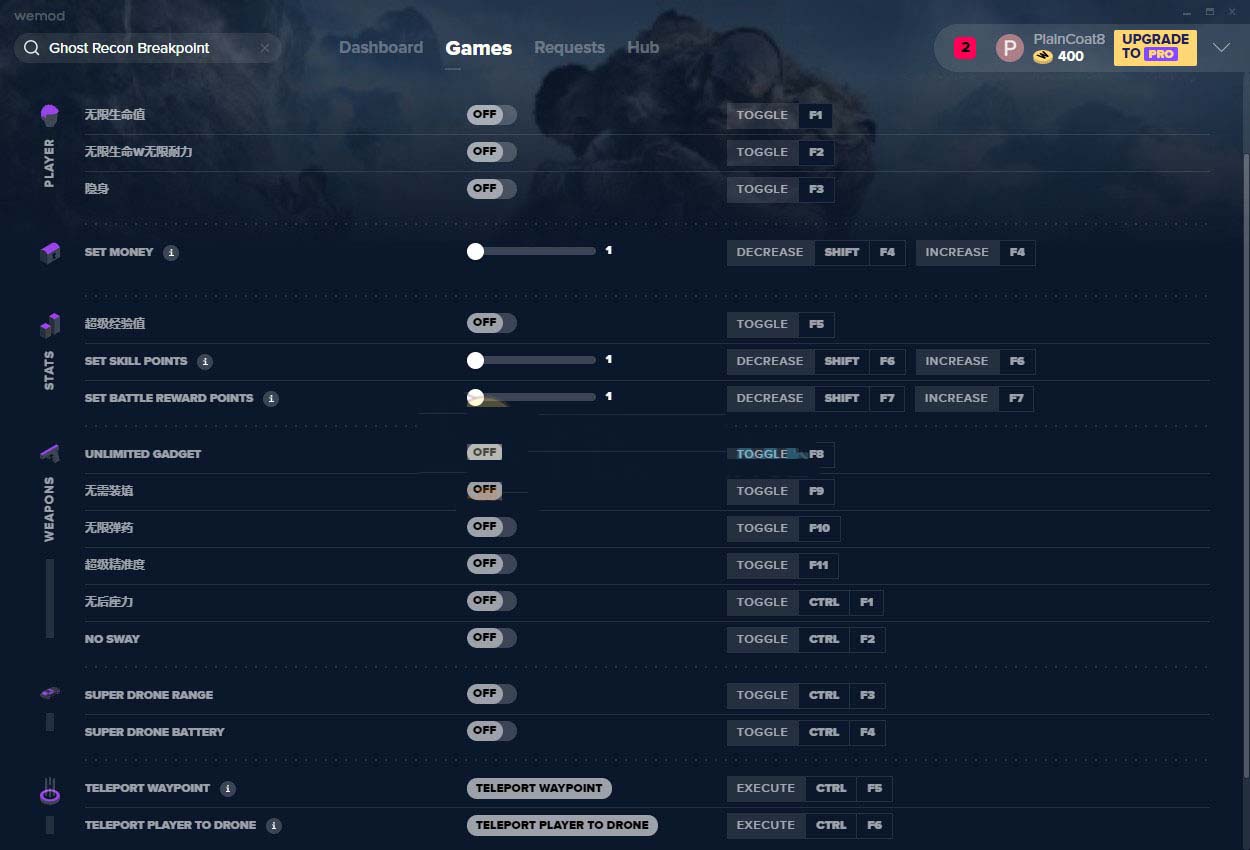Click Teleport Player to Drone action button

562,825
